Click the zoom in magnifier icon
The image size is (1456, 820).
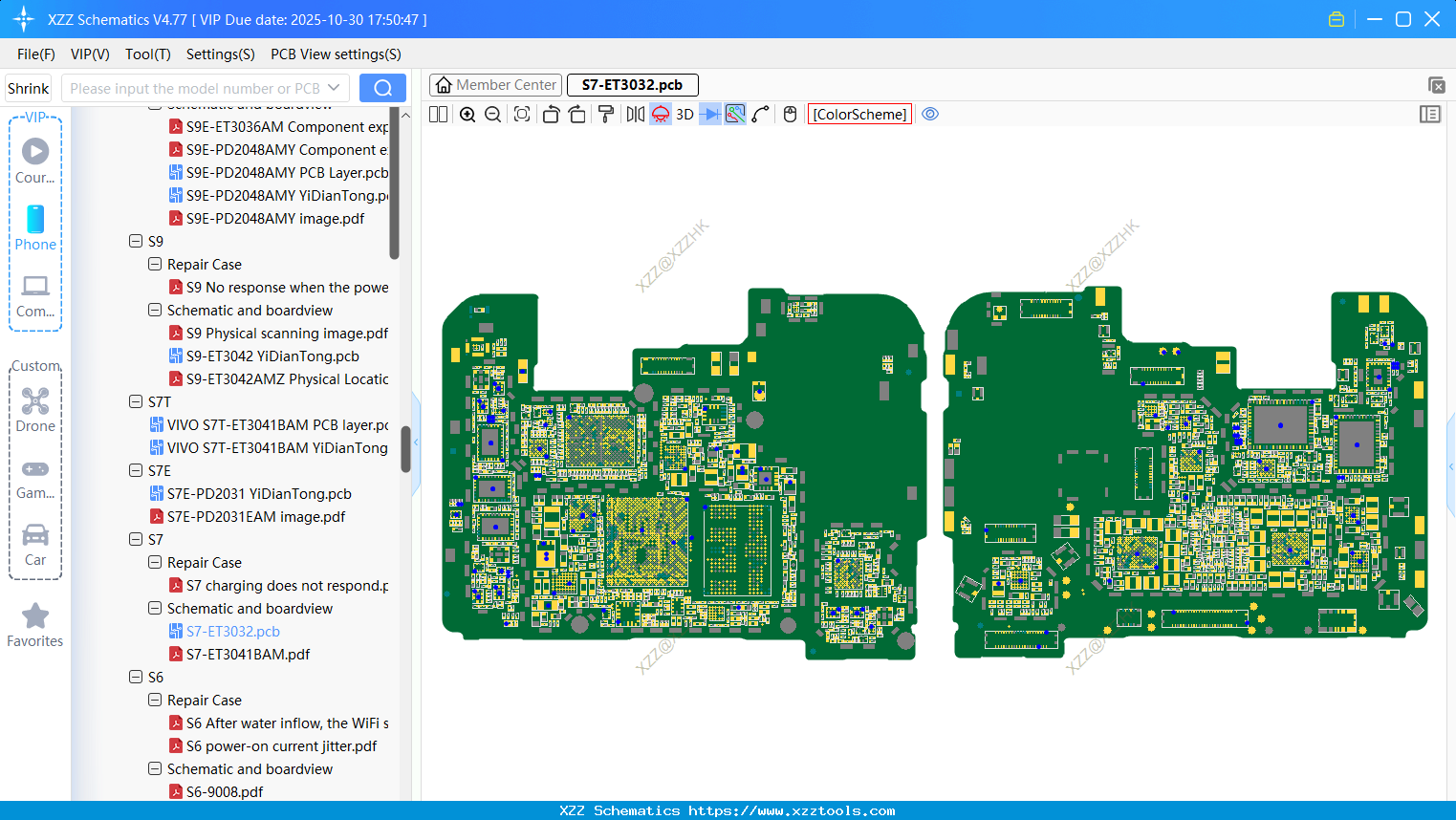[x=467, y=115]
